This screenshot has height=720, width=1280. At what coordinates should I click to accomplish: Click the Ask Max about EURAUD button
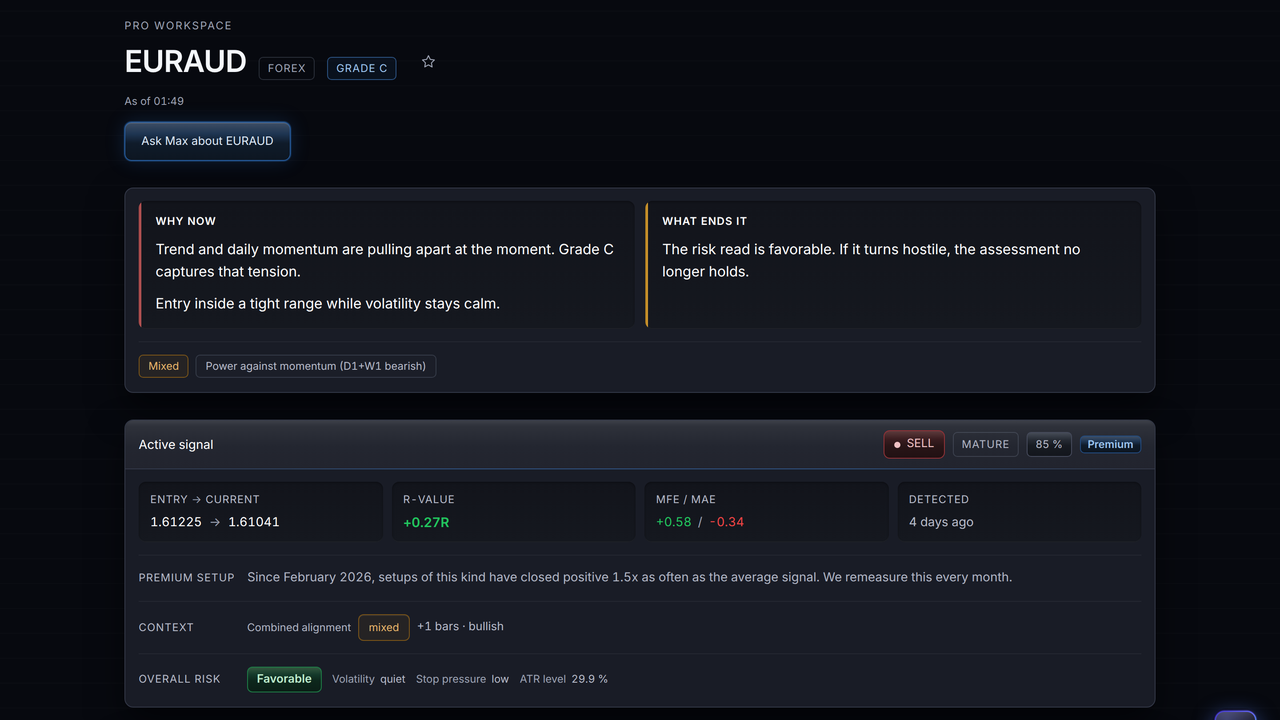point(207,141)
